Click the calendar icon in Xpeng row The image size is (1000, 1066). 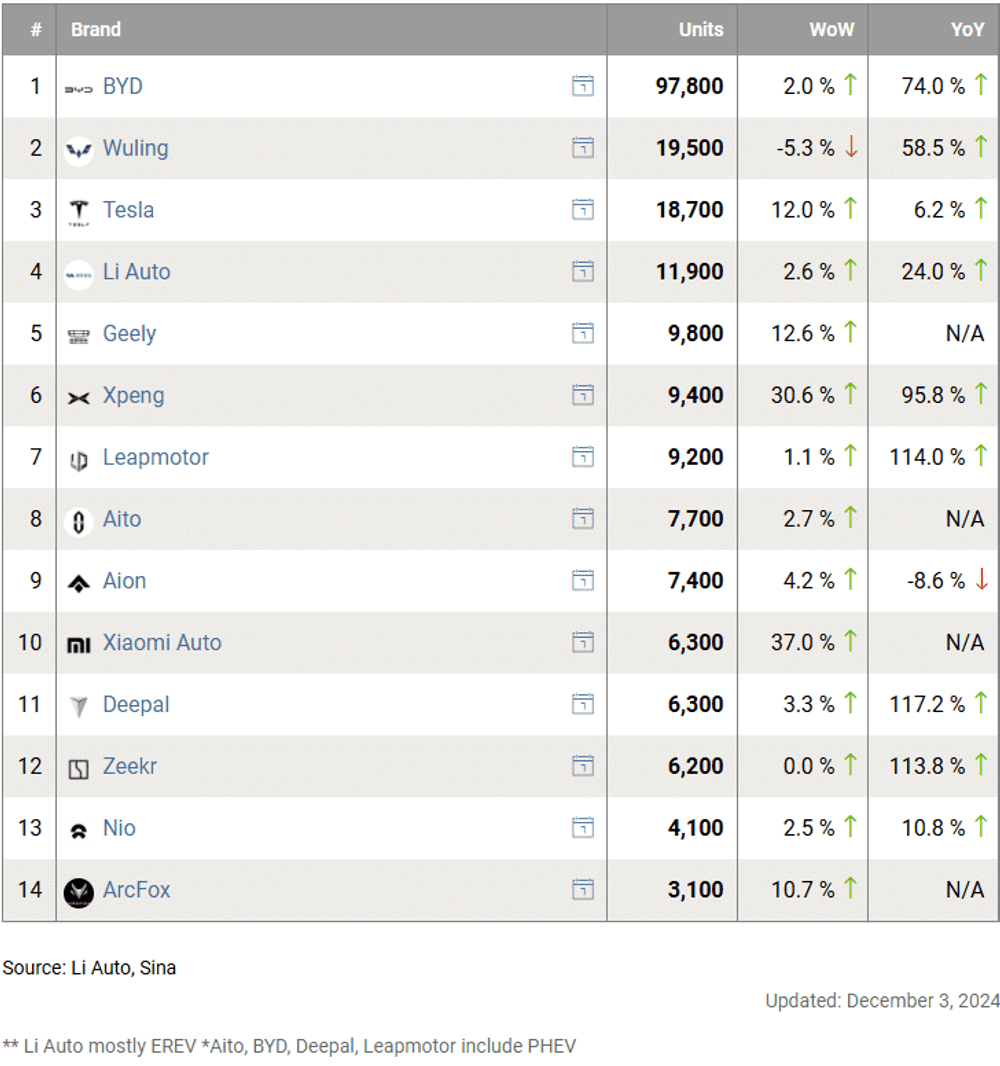(582, 395)
